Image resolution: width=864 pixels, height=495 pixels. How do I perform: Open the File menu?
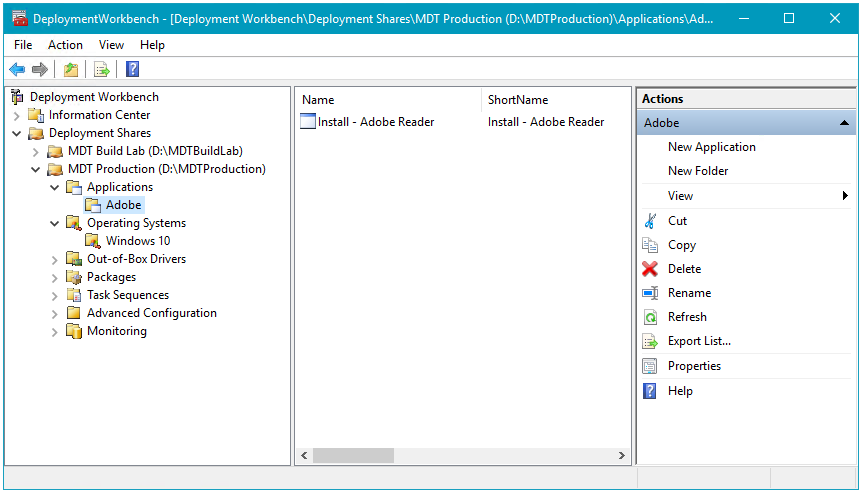23,45
